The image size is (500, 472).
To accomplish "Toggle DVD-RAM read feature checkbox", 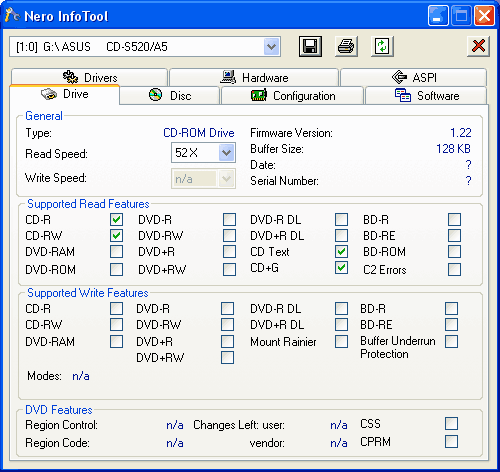I will pos(116,252).
